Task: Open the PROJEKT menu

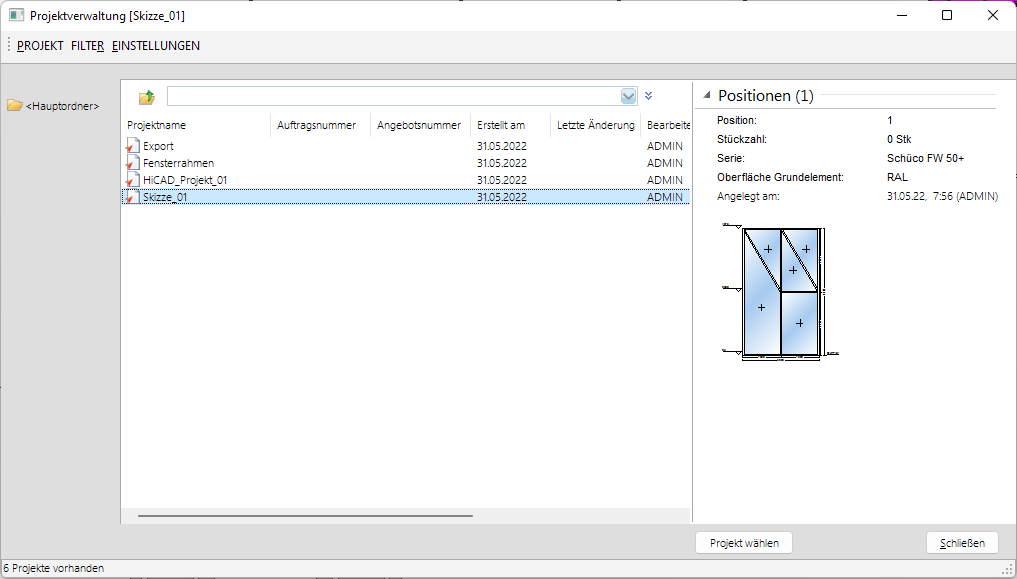Action: coord(40,46)
